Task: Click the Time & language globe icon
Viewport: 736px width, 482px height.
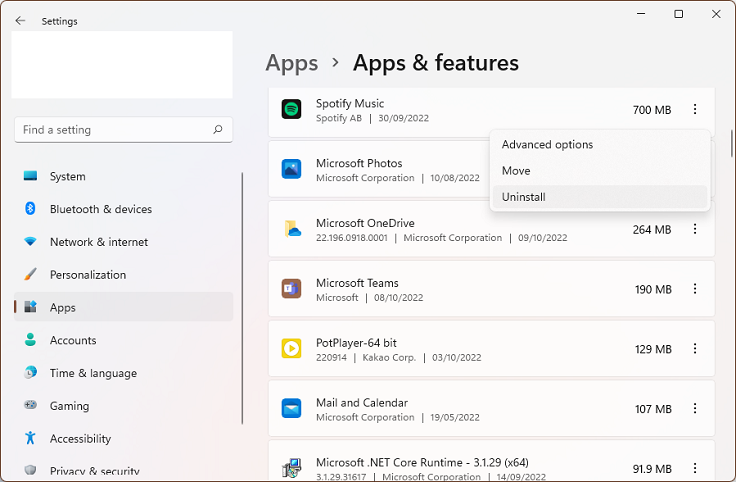Action: click(x=31, y=373)
